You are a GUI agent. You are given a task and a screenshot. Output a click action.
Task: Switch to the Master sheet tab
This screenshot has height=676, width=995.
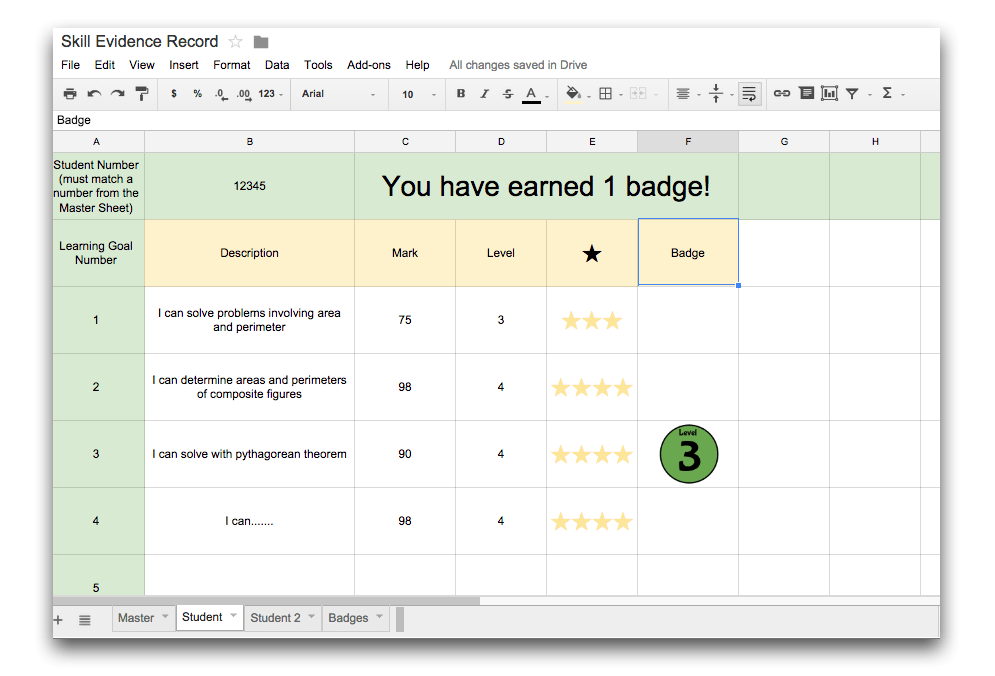click(136, 618)
